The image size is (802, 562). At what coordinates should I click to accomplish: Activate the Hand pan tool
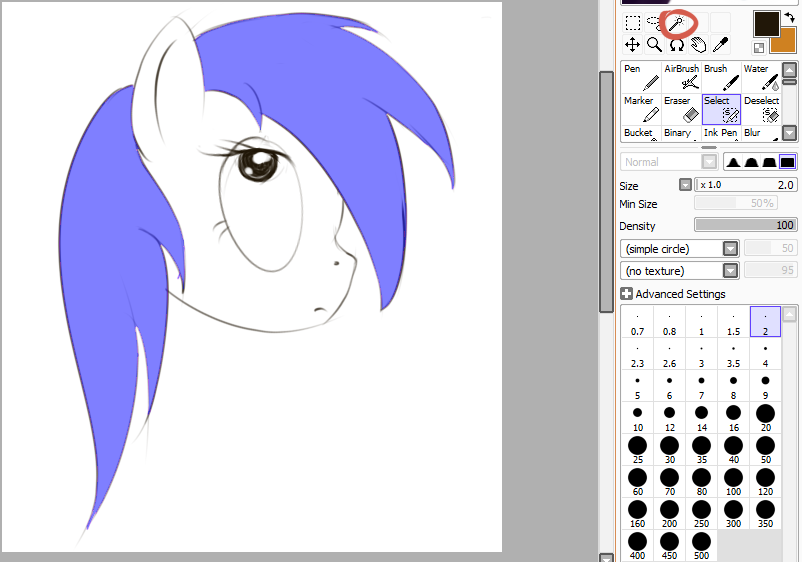pyautogui.click(x=698, y=45)
